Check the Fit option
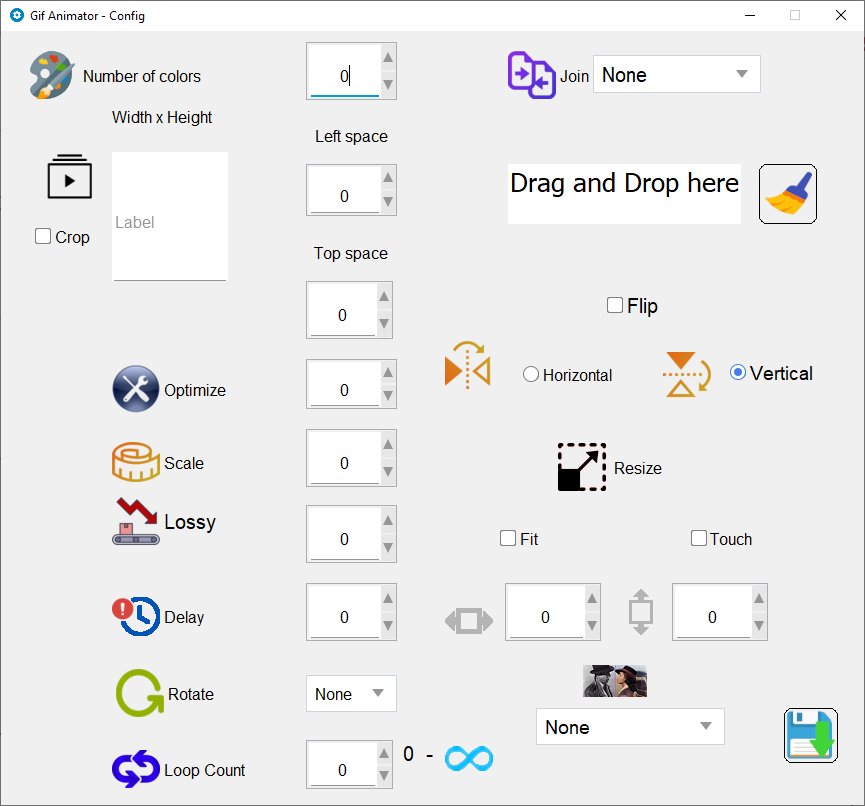Image resolution: width=865 pixels, height=806 pixels. (508, 538)
